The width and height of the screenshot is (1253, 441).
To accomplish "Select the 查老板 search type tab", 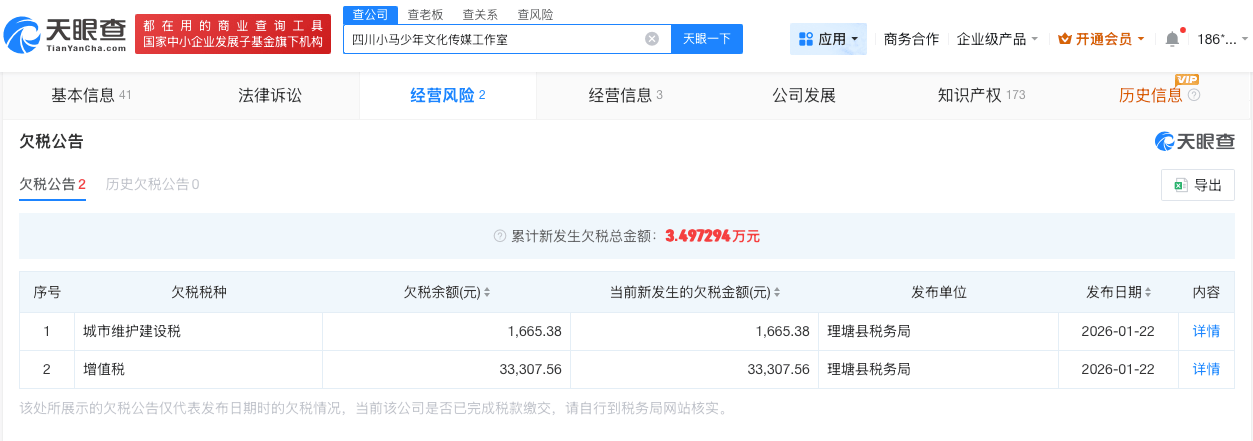I will 425,14.
